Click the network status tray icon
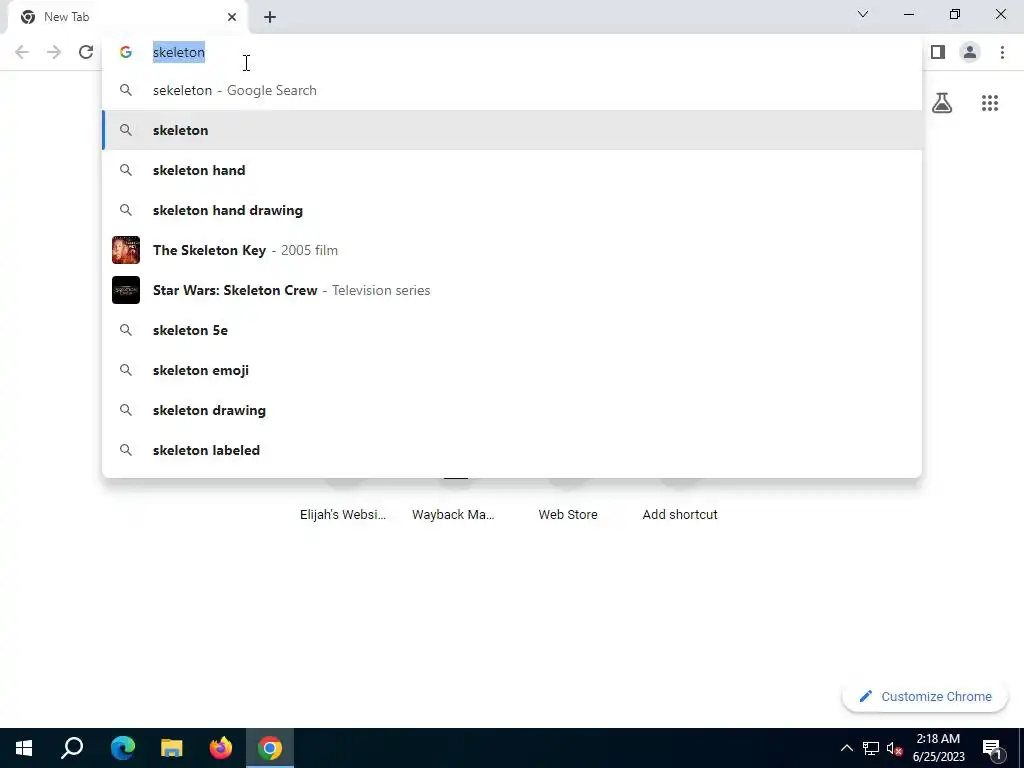1024x768 pixels. [x=871, y=748]
